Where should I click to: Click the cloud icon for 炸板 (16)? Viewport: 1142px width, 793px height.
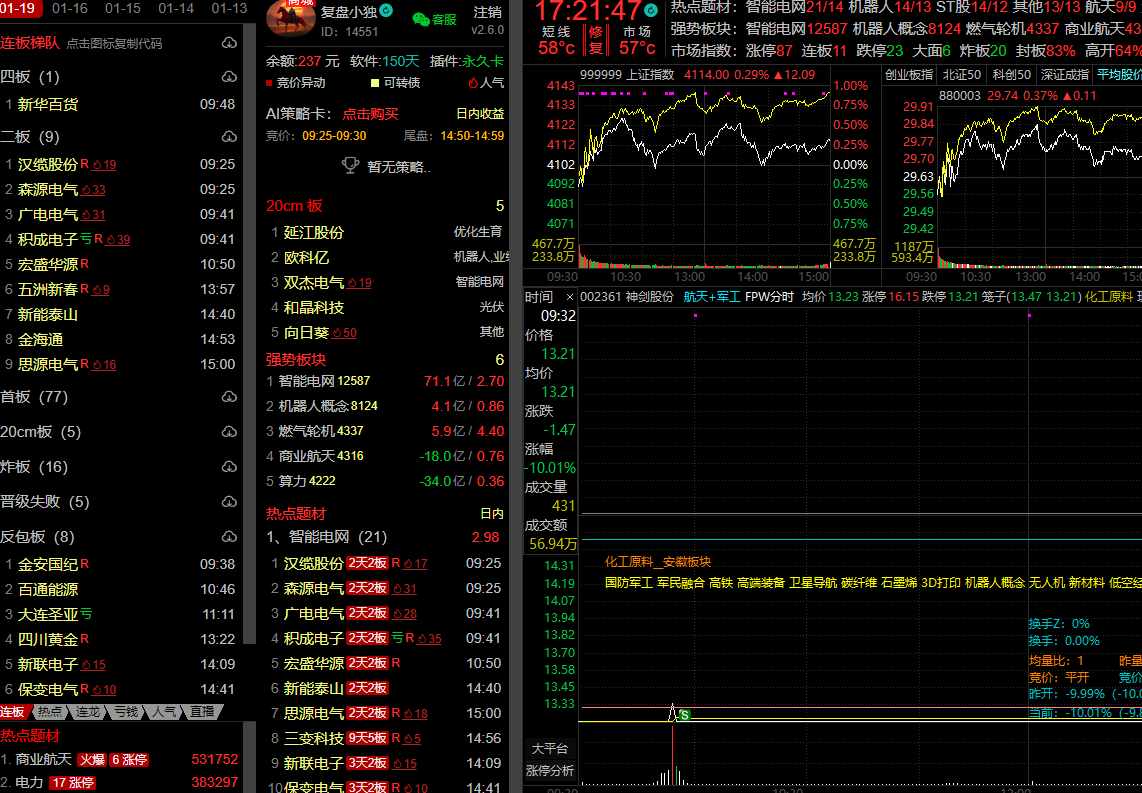point(229,467)
